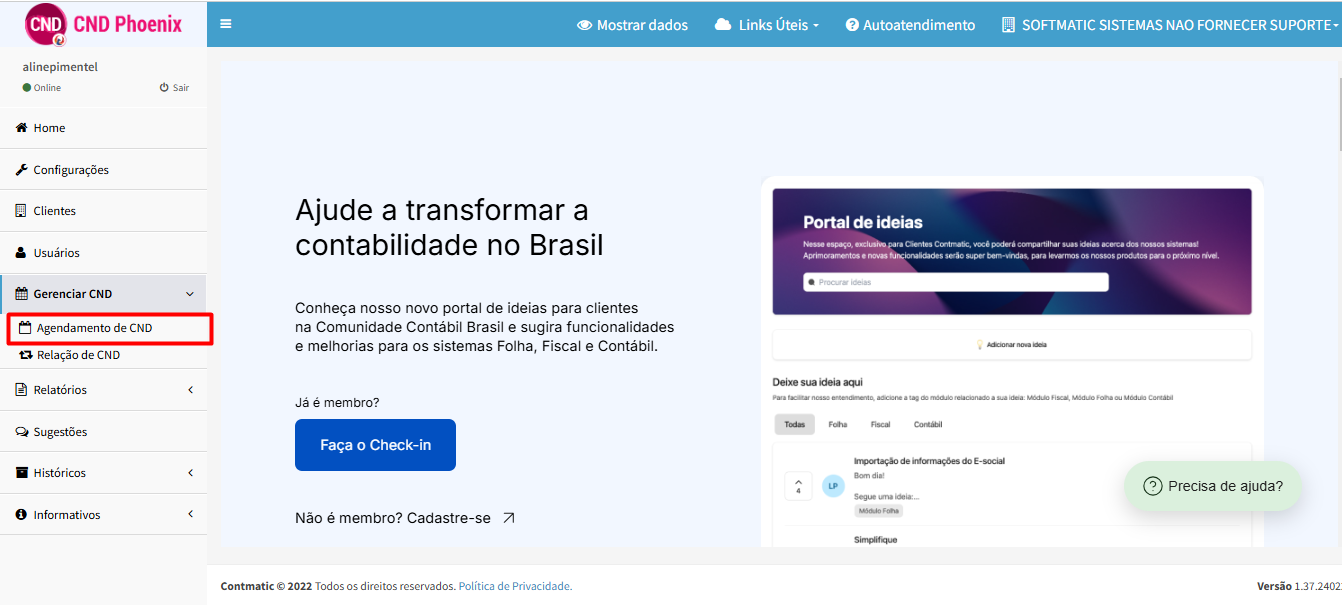Click the eye icon for Mostrar dados

[585, 25]
